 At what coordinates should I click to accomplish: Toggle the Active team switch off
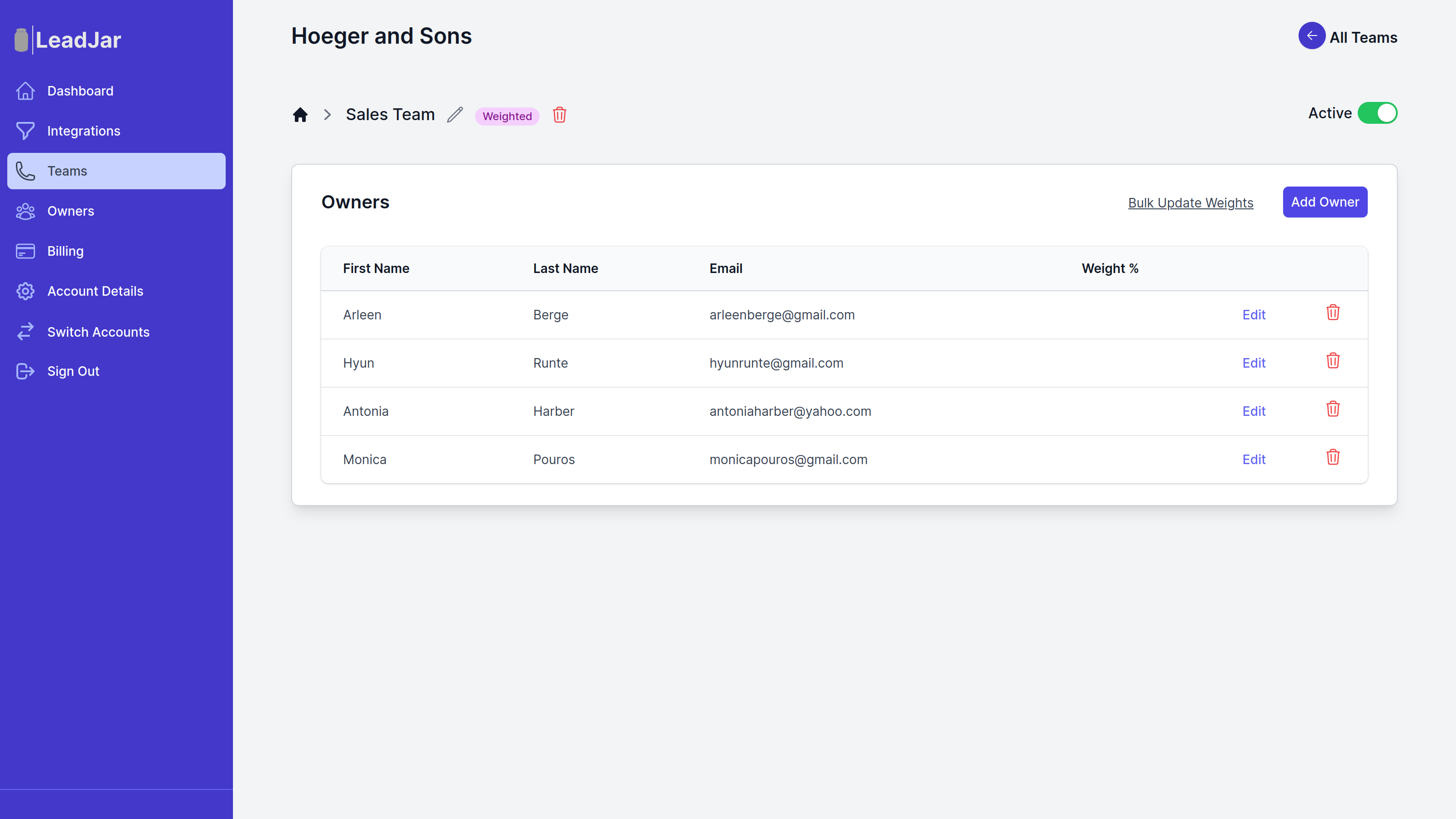pos(1377,113)
